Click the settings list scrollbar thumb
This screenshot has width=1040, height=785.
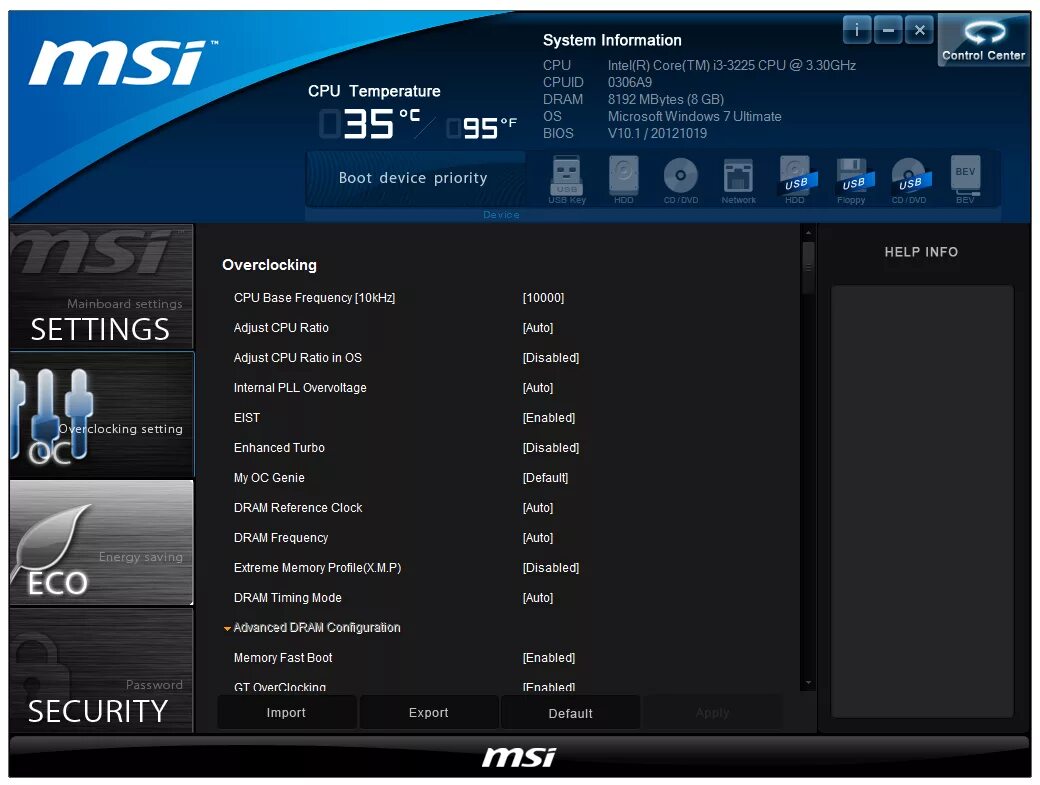[808, 267]
